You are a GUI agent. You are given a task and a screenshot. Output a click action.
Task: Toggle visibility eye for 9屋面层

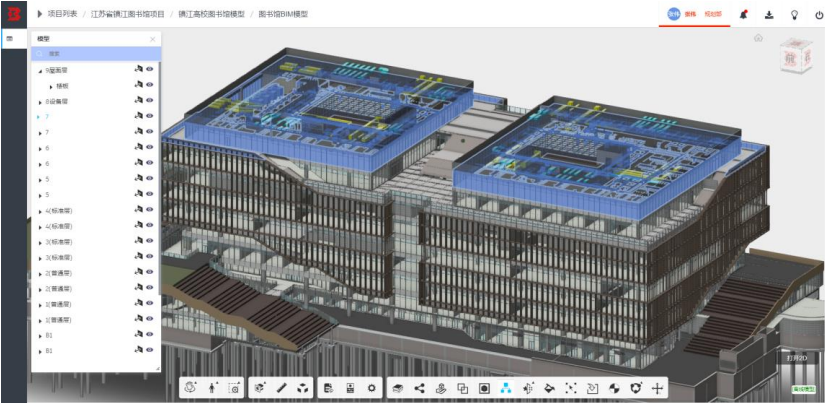click(x=150, y=69)
